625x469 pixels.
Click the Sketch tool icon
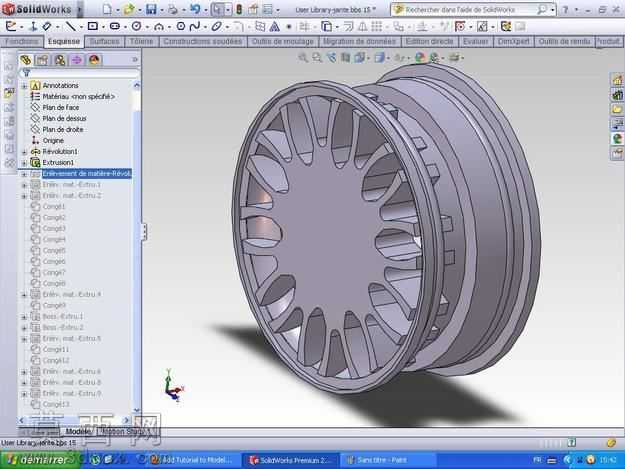[x=11, y=27]
